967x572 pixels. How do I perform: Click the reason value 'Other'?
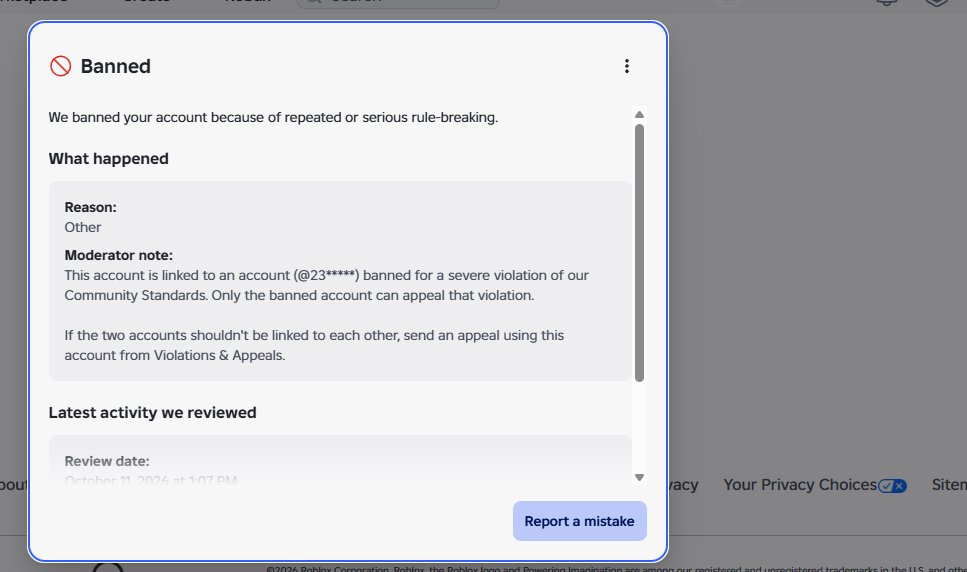click(x=83, y=227)
